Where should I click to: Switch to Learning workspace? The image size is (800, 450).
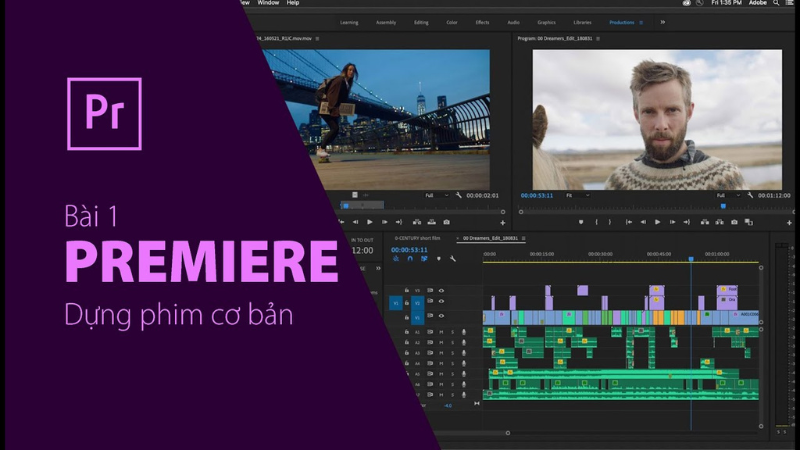[x=349, y=22]
